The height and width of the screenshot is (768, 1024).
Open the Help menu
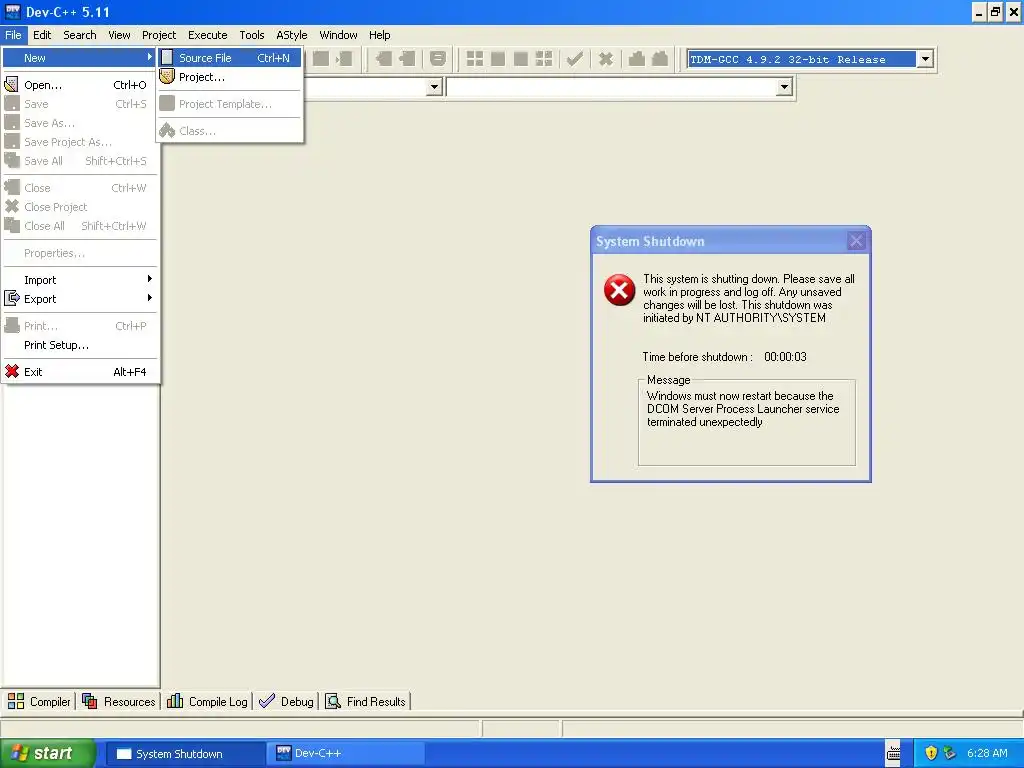pyautogui.click(x=379, y=35)
